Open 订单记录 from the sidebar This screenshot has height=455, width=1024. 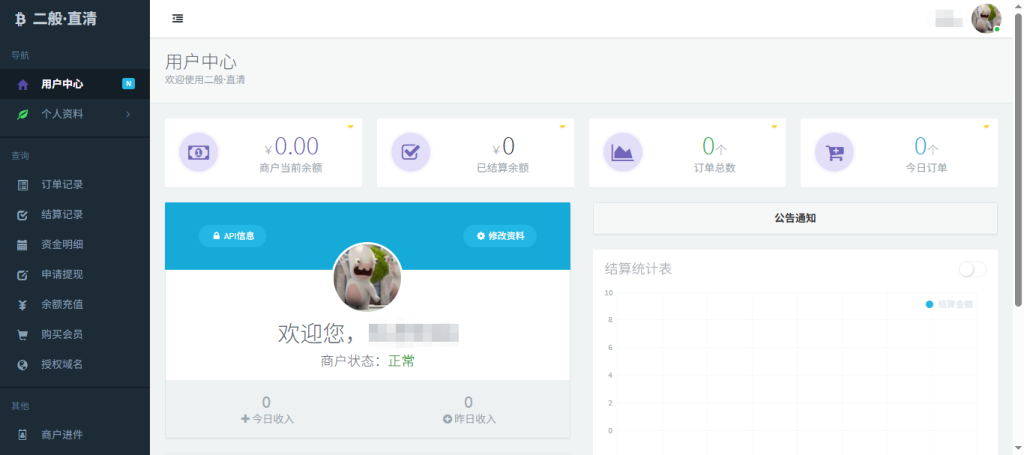click(x=75, y=185)
